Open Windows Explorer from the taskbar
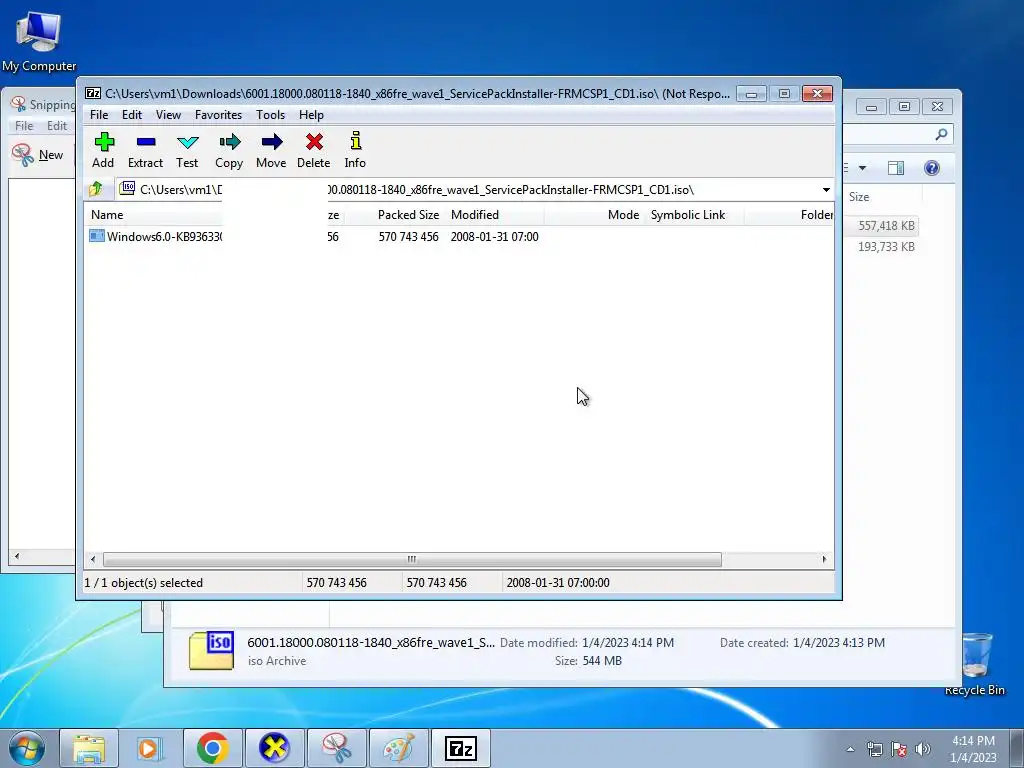The width and height of the screenshot is (1024, 768). [89, 748]
